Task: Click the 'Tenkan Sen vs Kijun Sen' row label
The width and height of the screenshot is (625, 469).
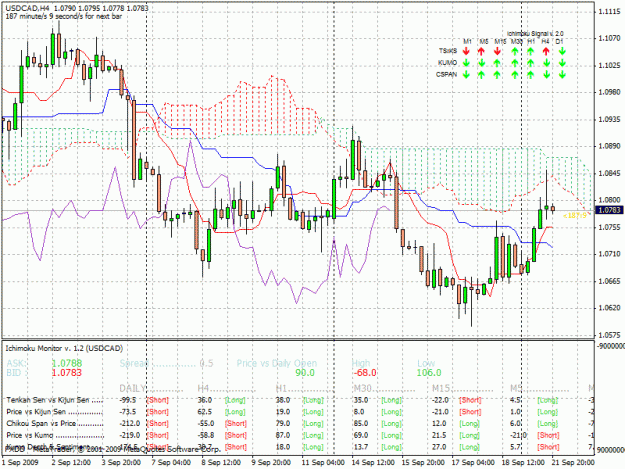Action: pos(48,400)
